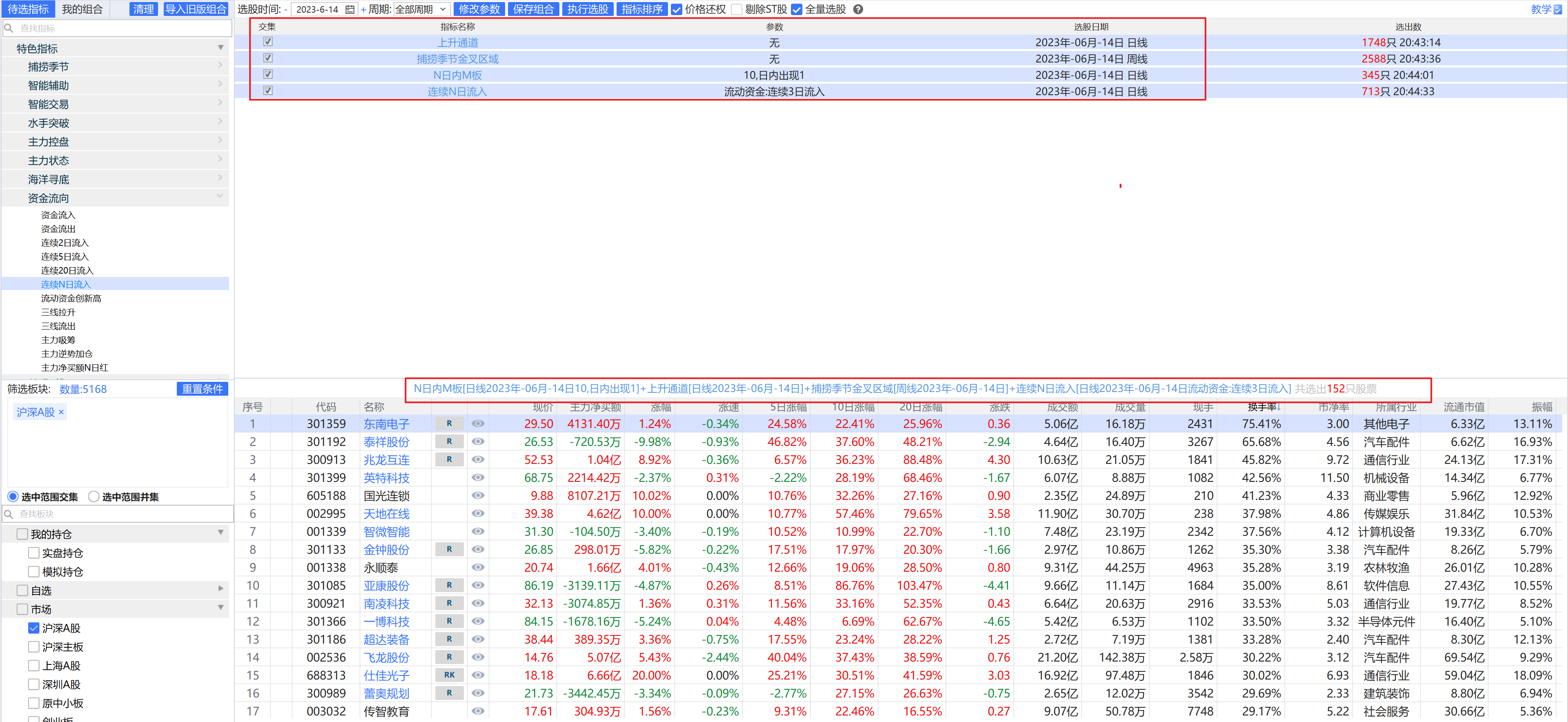Select 连续5日流入 in the indicator tree
This screenshot has width=1568, height=722.
pyautogui.click(x=65, y=257)
